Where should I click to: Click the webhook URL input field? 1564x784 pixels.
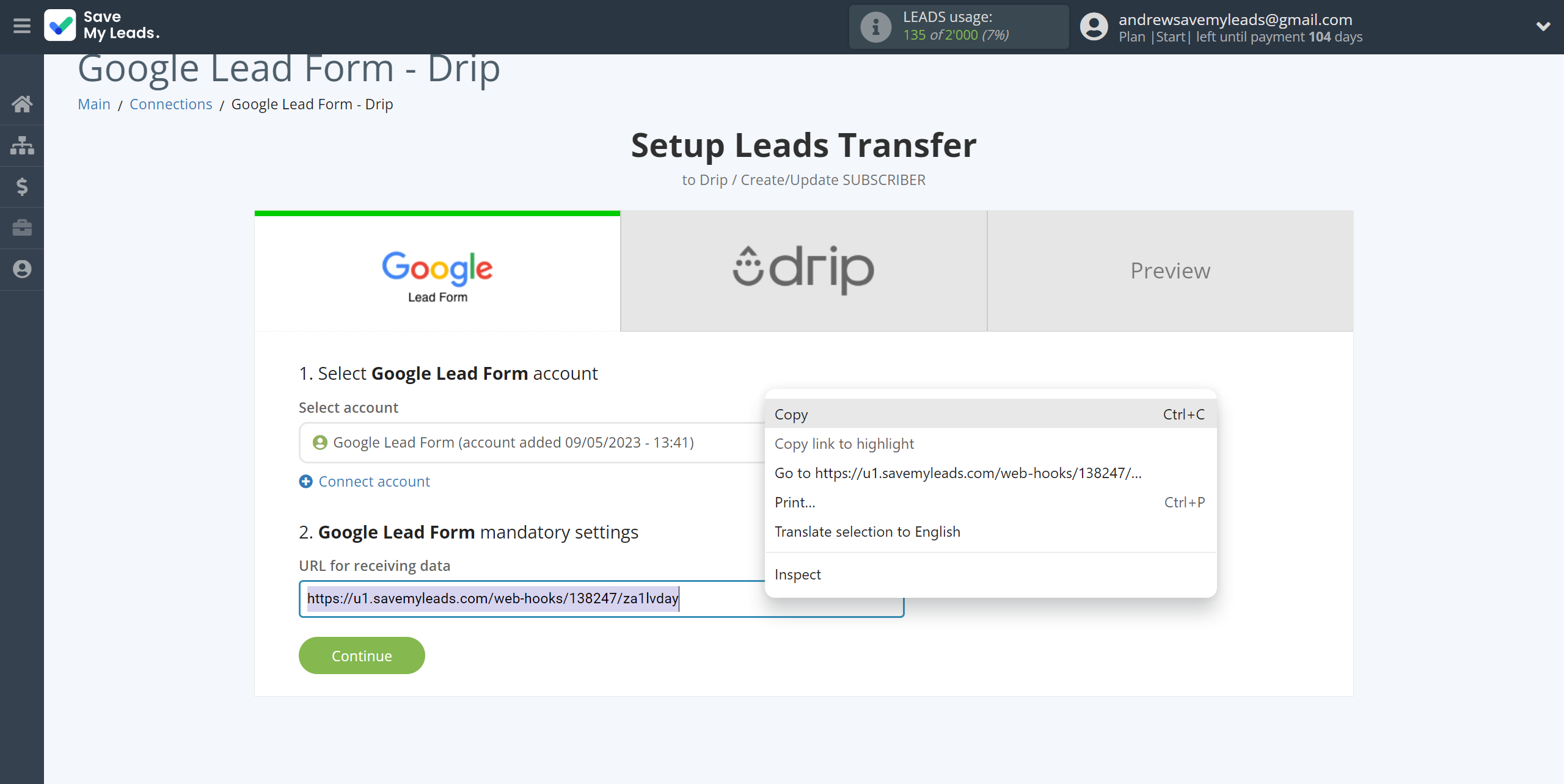(x=601, y=598)
